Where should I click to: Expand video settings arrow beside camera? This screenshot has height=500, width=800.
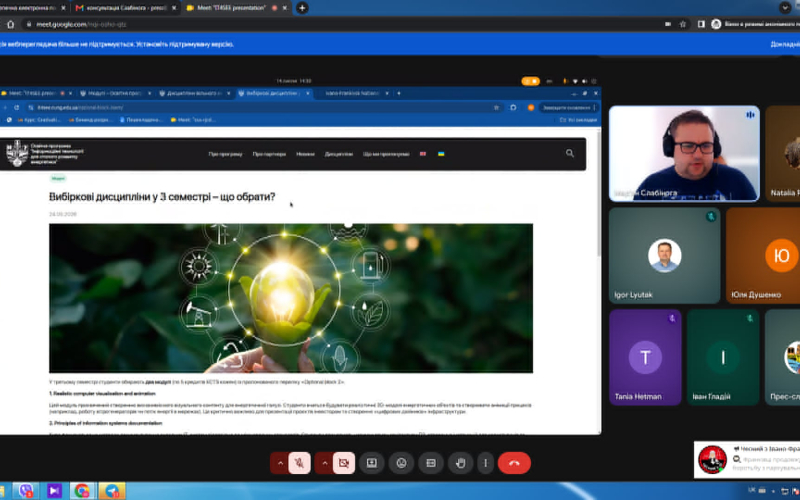(324, 463)
